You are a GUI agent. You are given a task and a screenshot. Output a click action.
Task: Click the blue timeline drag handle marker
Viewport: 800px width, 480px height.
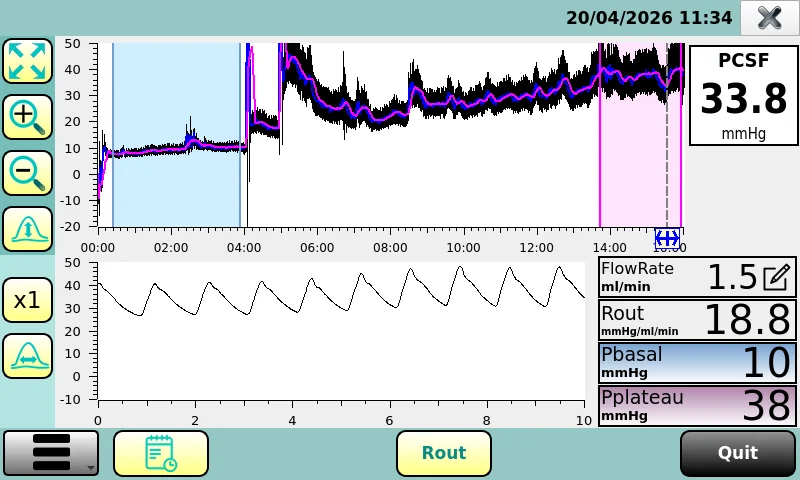667,238
